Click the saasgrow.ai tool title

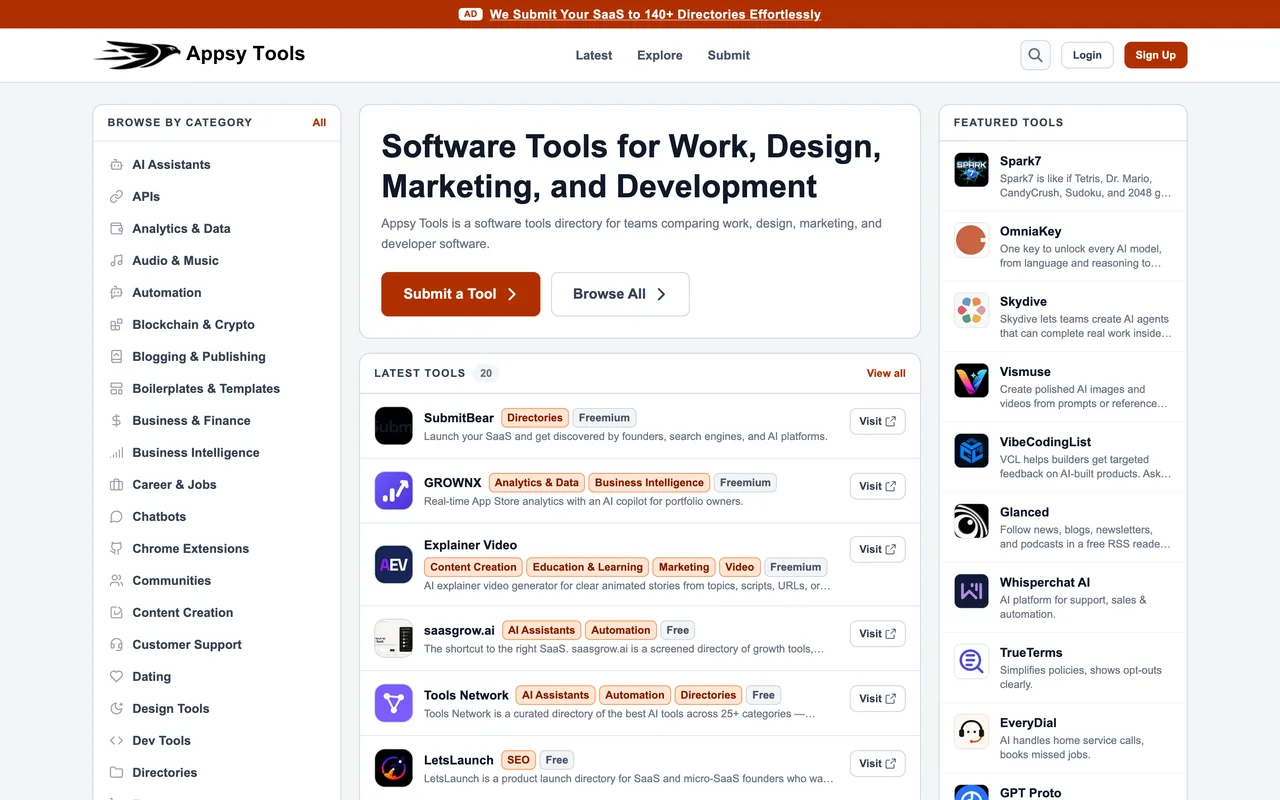click(x=459, y=630)
